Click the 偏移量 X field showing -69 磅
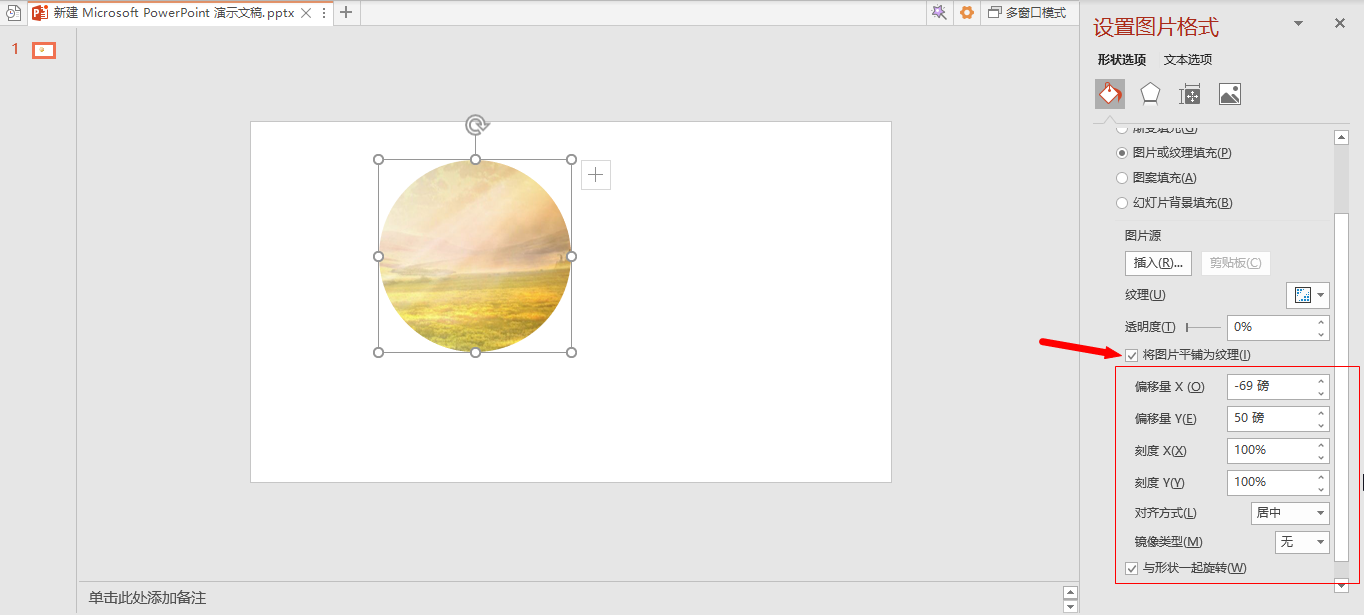Viewport: 1364px width, 615px height. [1270, 386]
